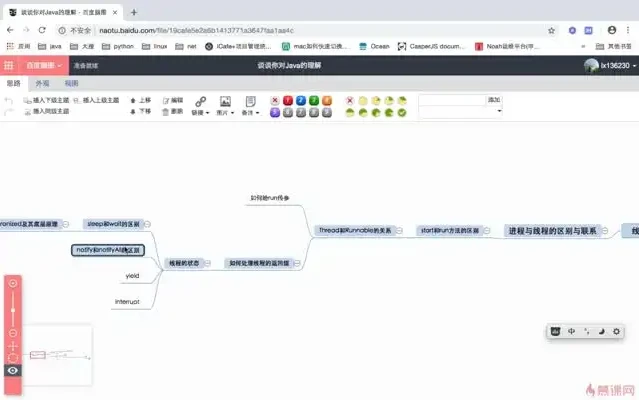Click the green completed progress checkmark icon

(x=401, y=112)
